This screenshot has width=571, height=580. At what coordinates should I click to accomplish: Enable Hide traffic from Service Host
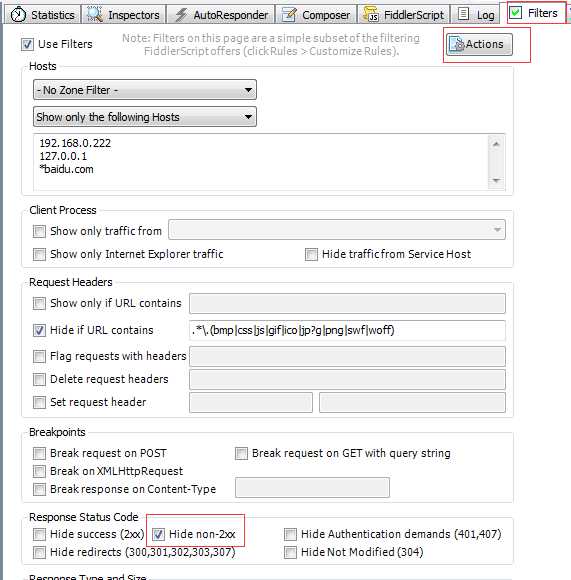(311, 254)
